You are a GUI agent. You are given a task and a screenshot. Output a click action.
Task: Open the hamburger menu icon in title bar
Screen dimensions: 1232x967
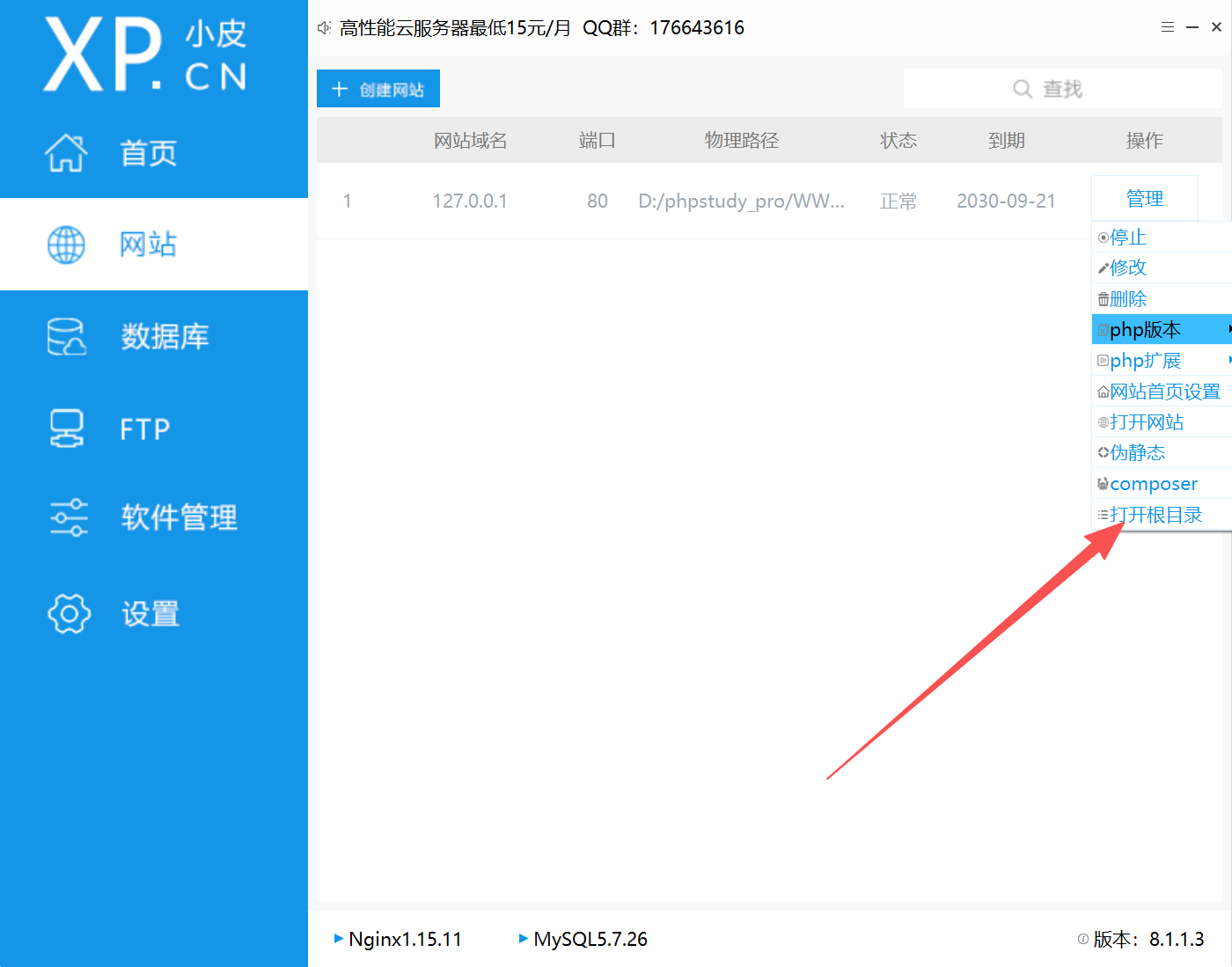pyautogui.click(x=1168, y=27)
